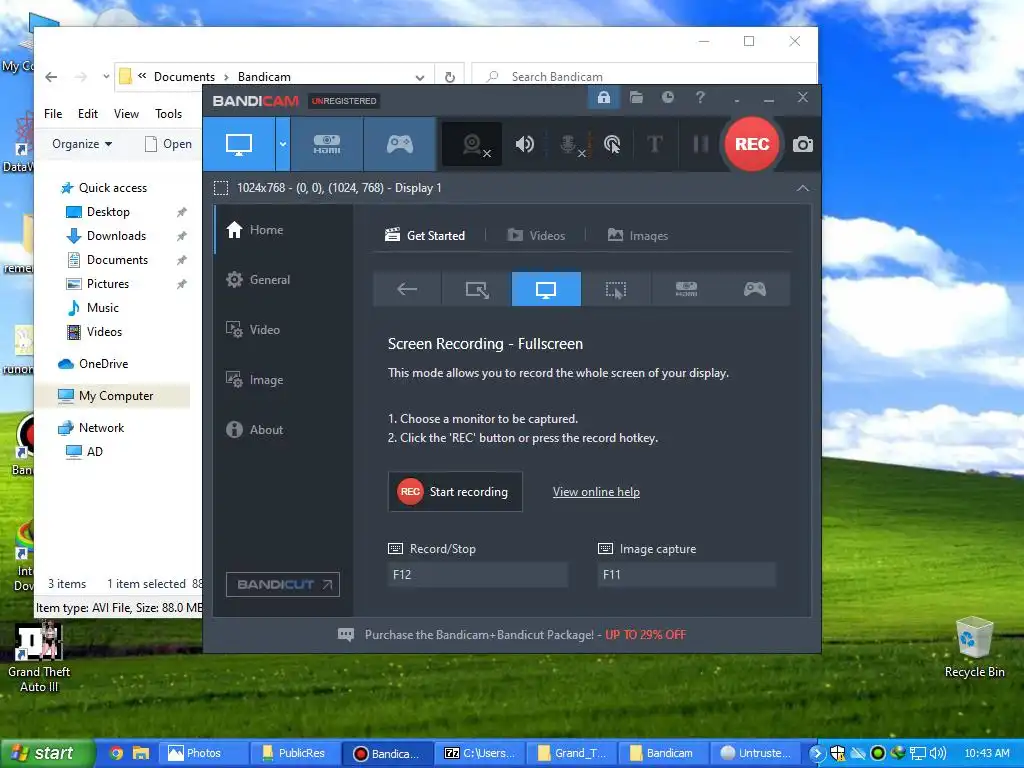Click the Search Bandicam field

[x=644, y=76]
